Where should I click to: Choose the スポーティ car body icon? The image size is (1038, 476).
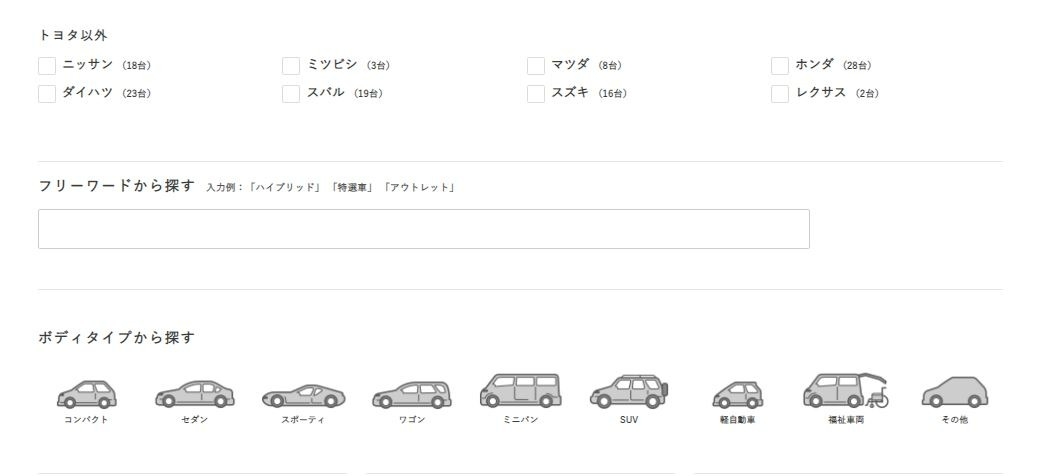tap(303, 396)
